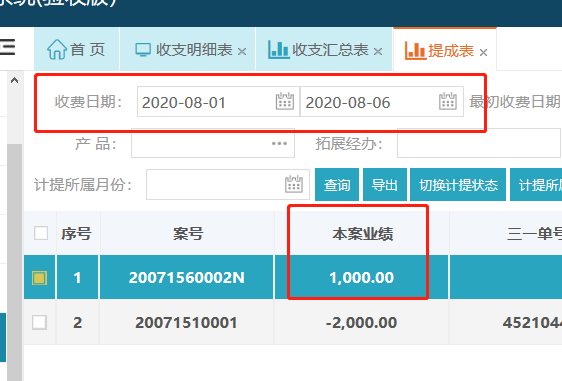The width and height of the screenshot is (562, 381).
Task: Open calendar picker for 计提所属月份
Action: point(294,184)
